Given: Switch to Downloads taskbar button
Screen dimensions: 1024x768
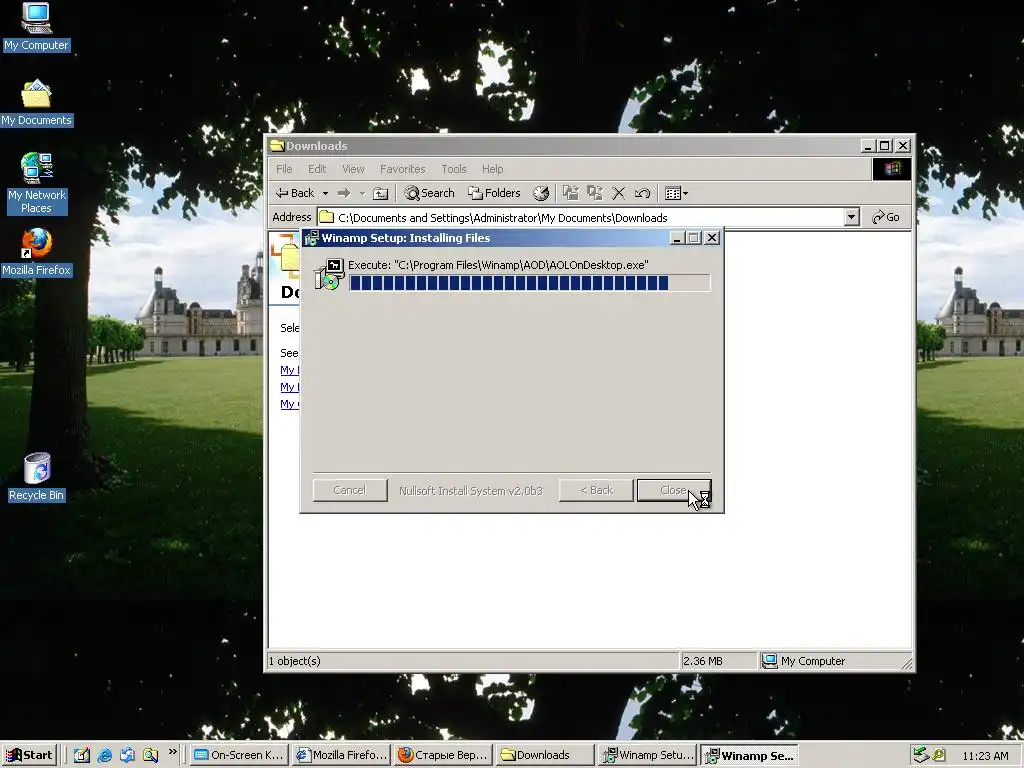Looking at the screenshot, I should tap(545, 756).
